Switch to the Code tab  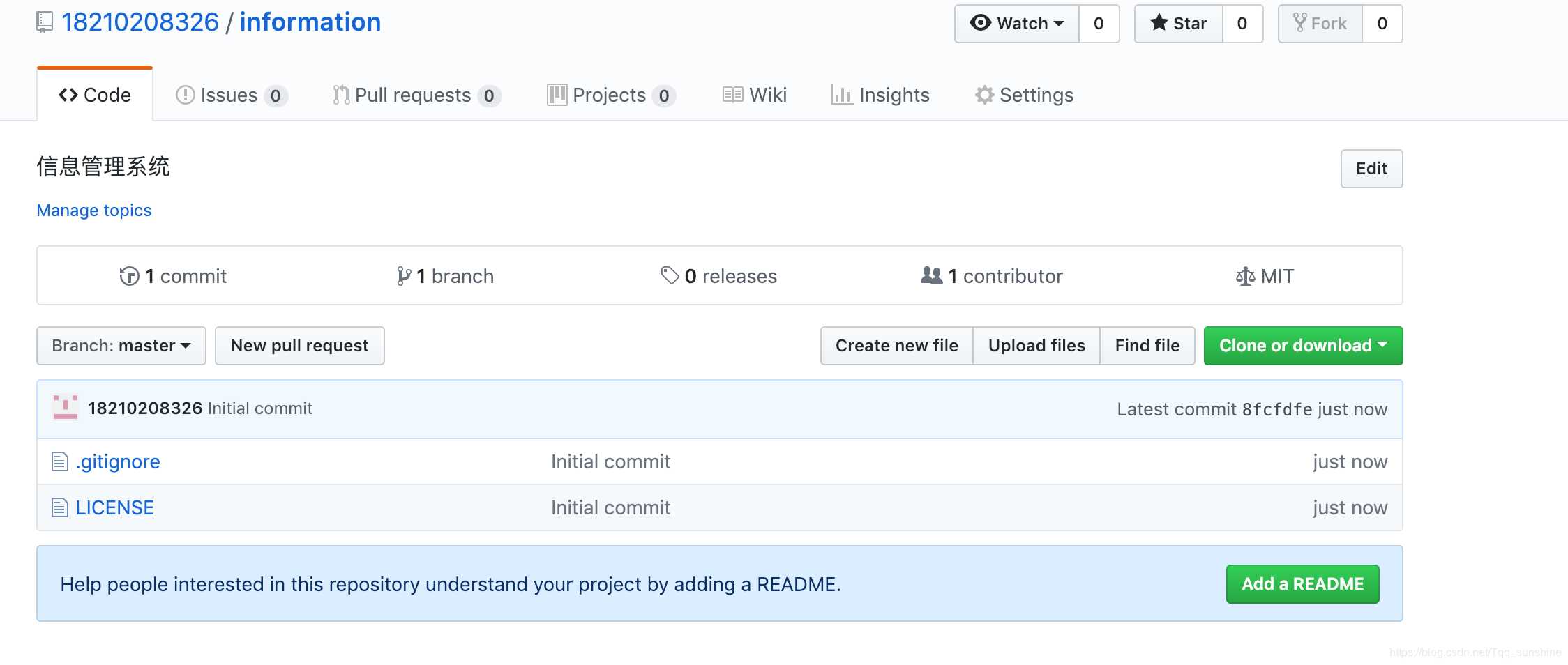point(95,95)
